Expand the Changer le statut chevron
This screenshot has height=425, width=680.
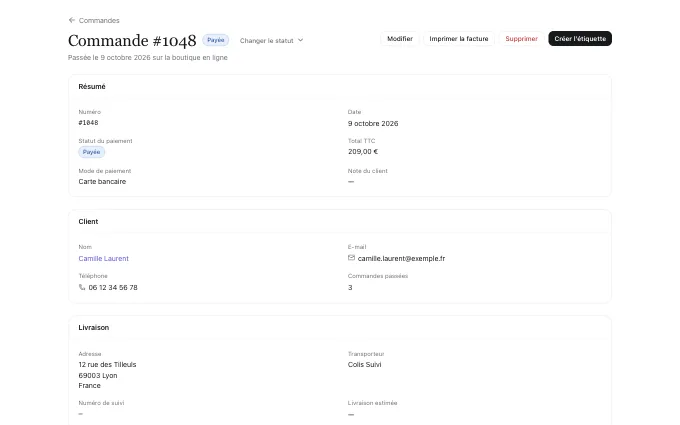click(301, 40)
